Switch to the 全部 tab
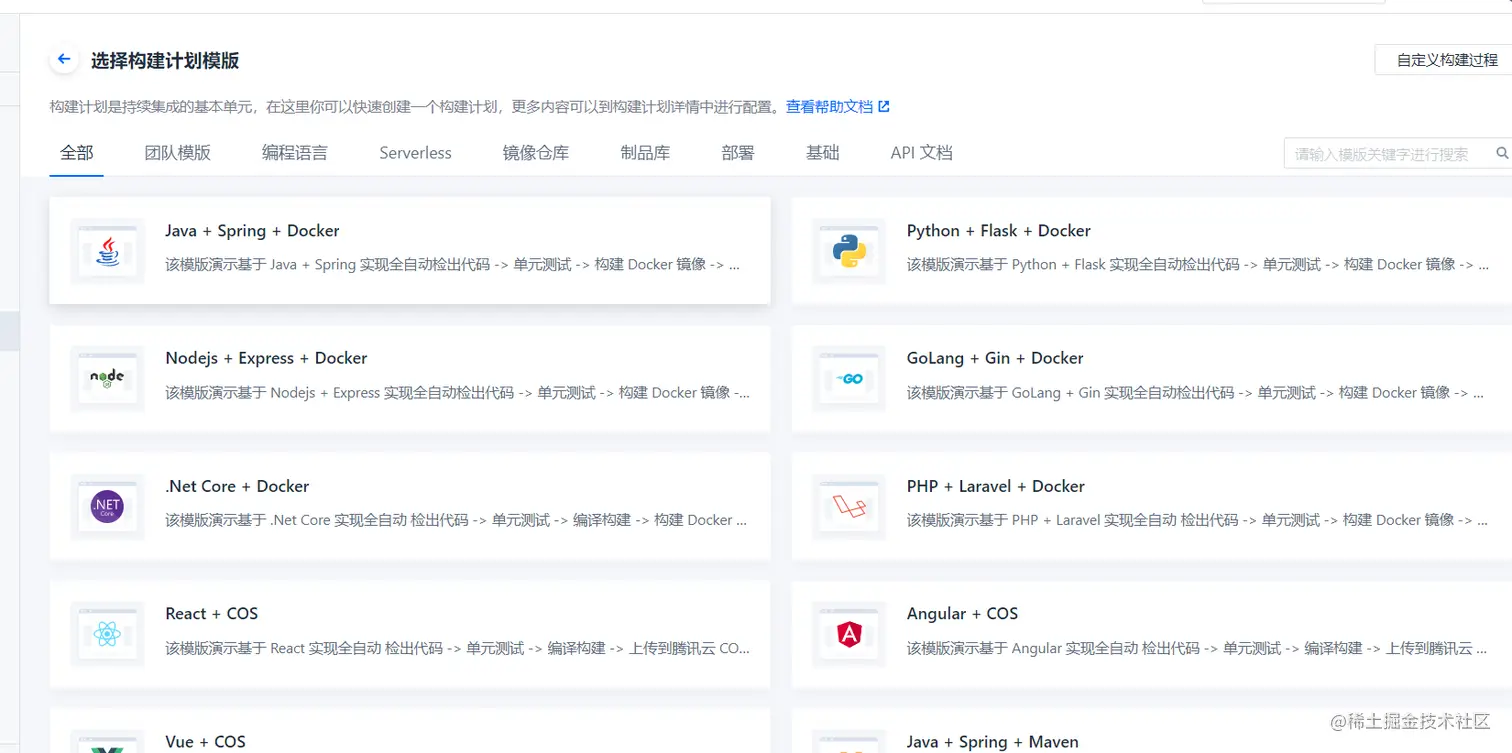The image size is (1512, 753). (77, 153)
